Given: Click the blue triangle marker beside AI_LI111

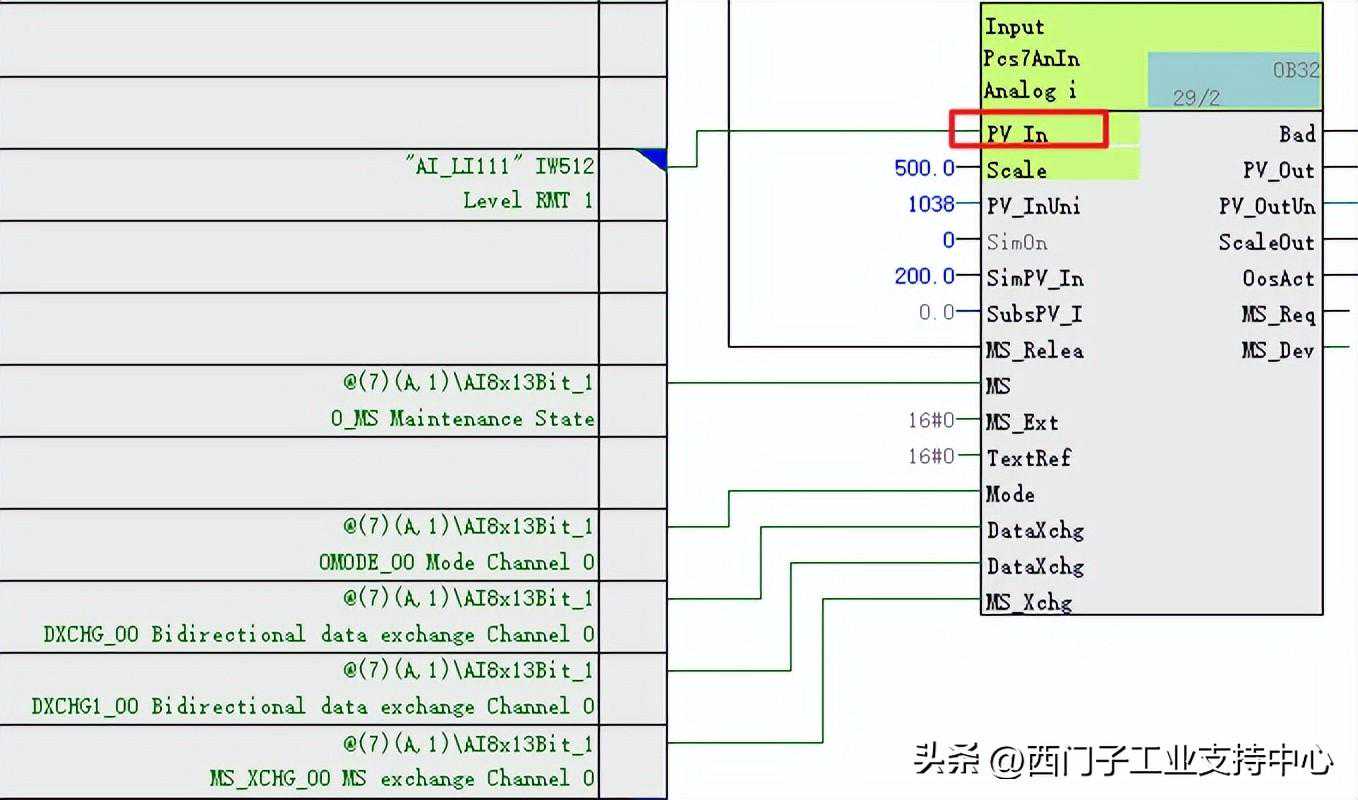Looking at the screenshot, I should tap(652, 159).
